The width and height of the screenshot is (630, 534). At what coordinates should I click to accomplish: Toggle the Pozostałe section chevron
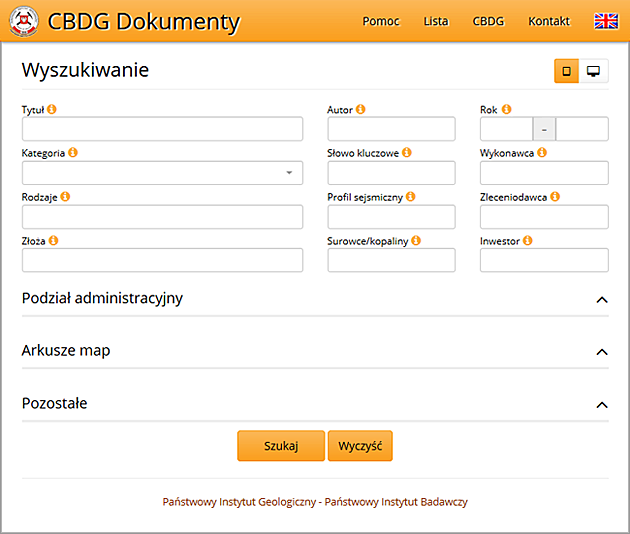[602, 405]
